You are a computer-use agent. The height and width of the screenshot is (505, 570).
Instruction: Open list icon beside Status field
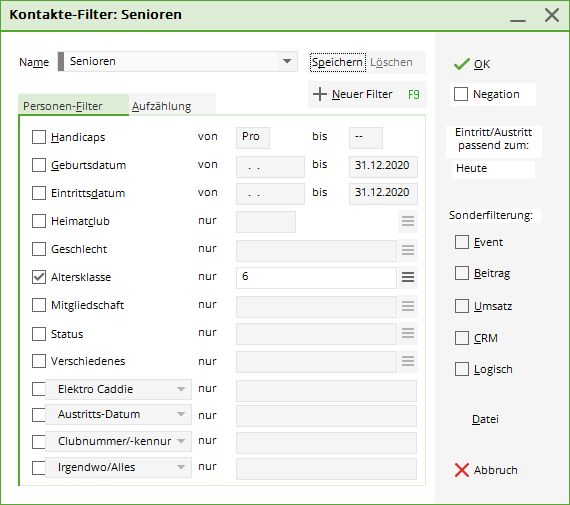tap(408, 333)
